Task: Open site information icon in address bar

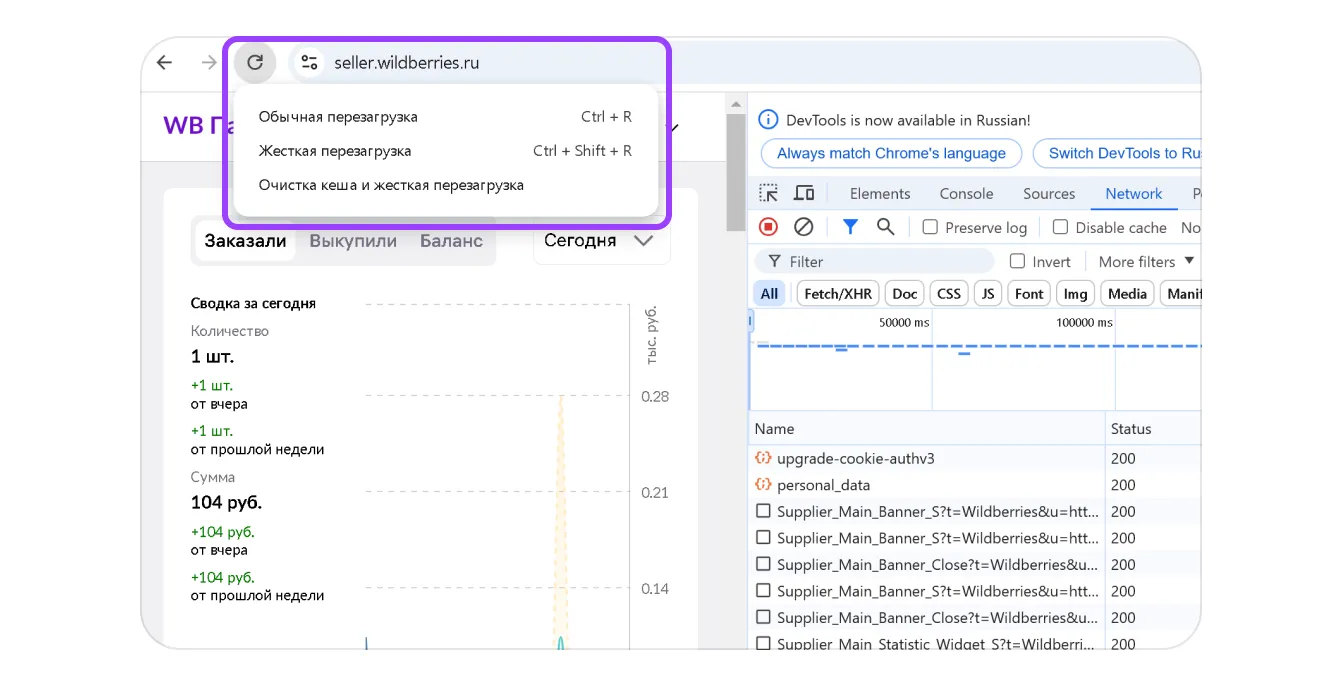Action: [309, 63]
